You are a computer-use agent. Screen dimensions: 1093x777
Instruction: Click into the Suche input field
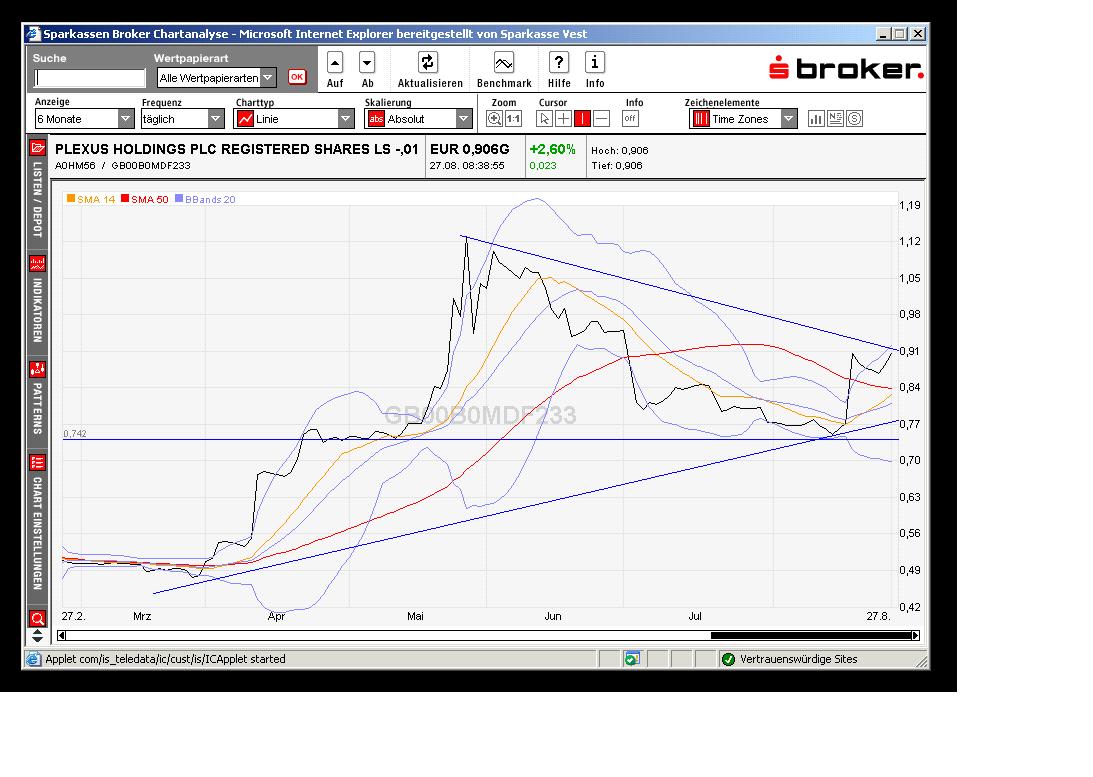(x=90, y=78)
